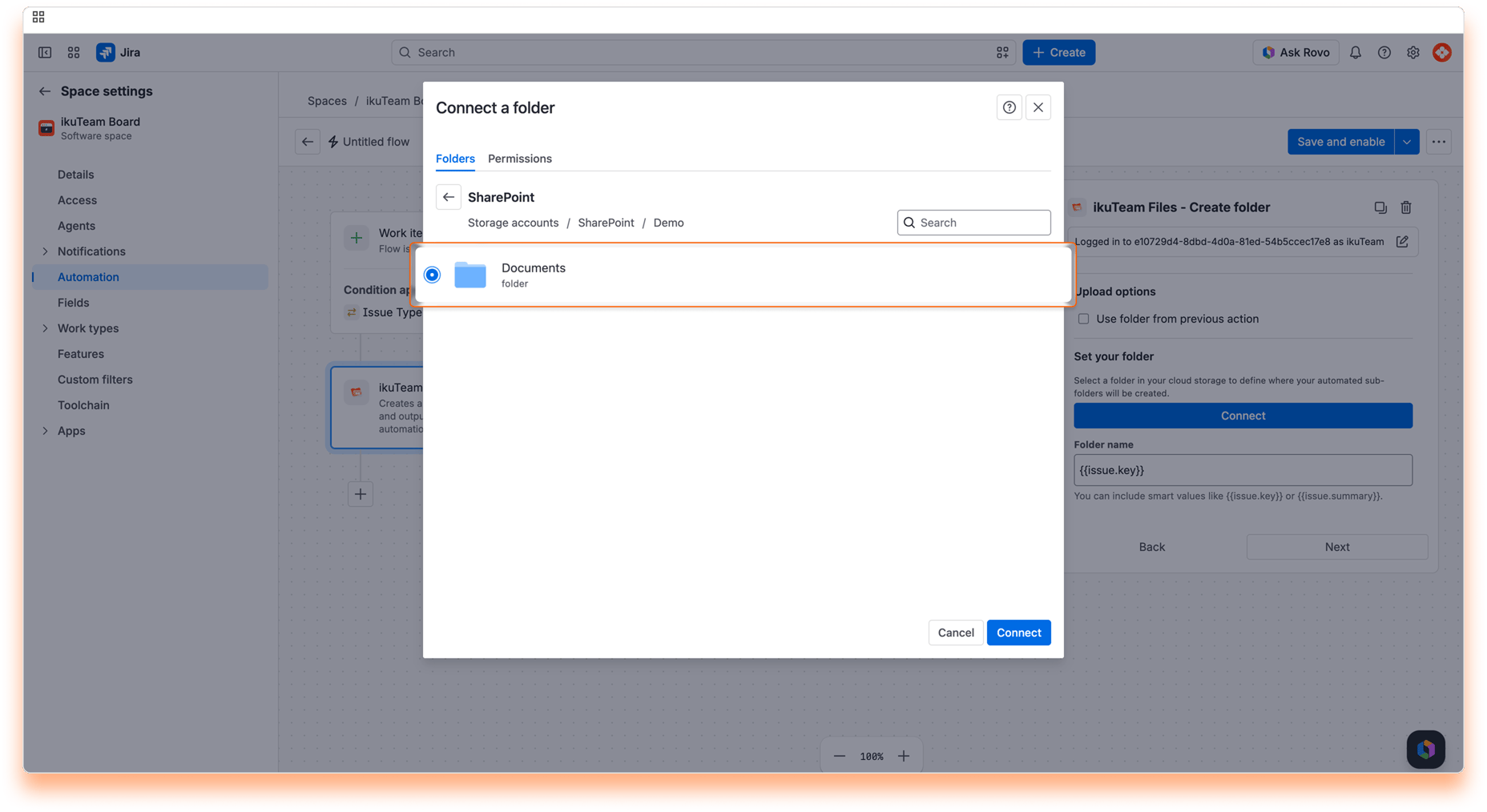Open the Custom filters settings item

[95, 380]
